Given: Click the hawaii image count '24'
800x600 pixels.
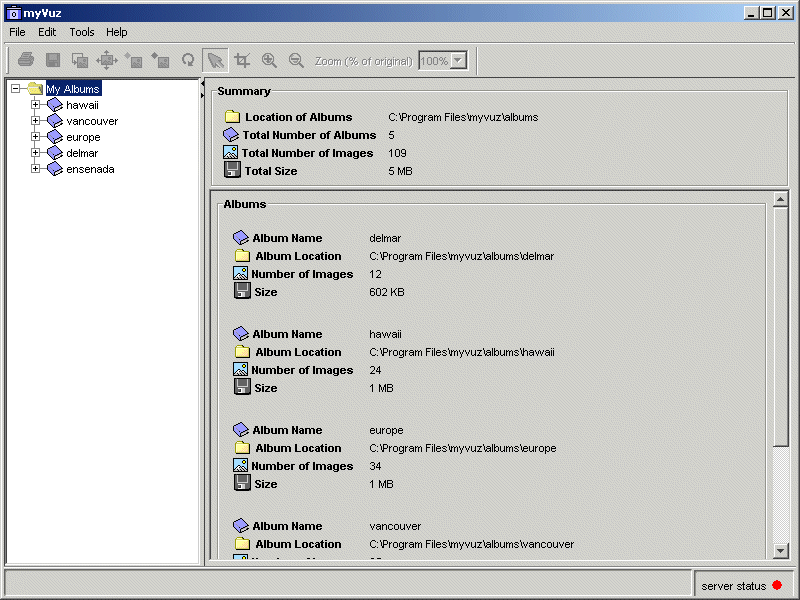Looking at the screenshot, I should [x=376, y=370].
